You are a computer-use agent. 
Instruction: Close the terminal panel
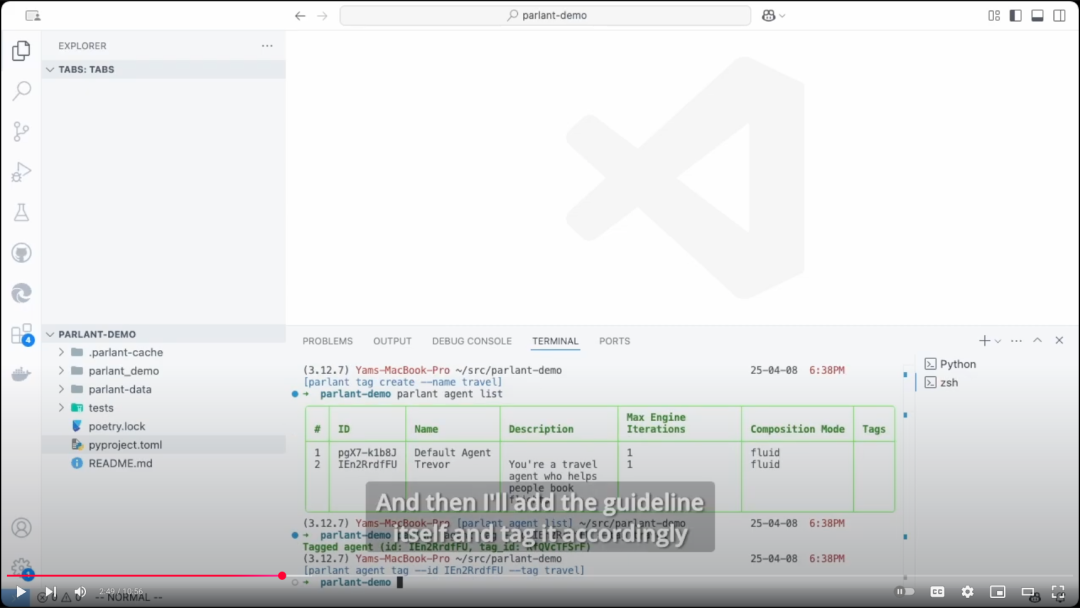point(1059,341)
